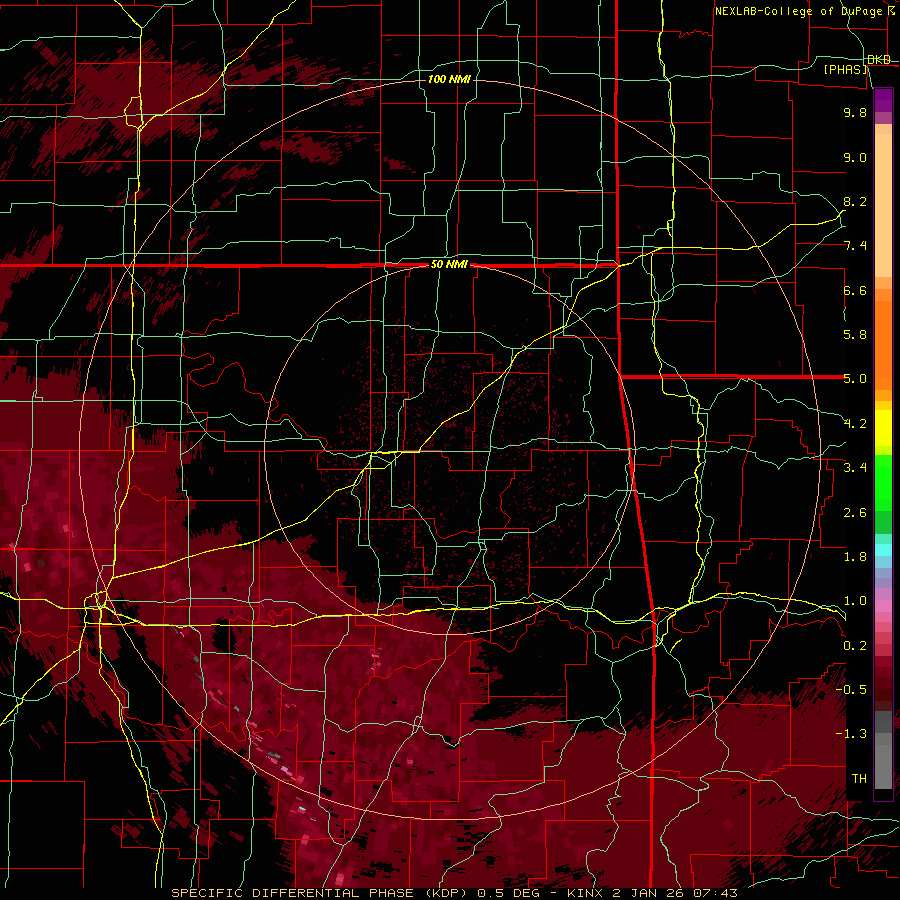Click the pink segment of the color bar

pos(883,606)
